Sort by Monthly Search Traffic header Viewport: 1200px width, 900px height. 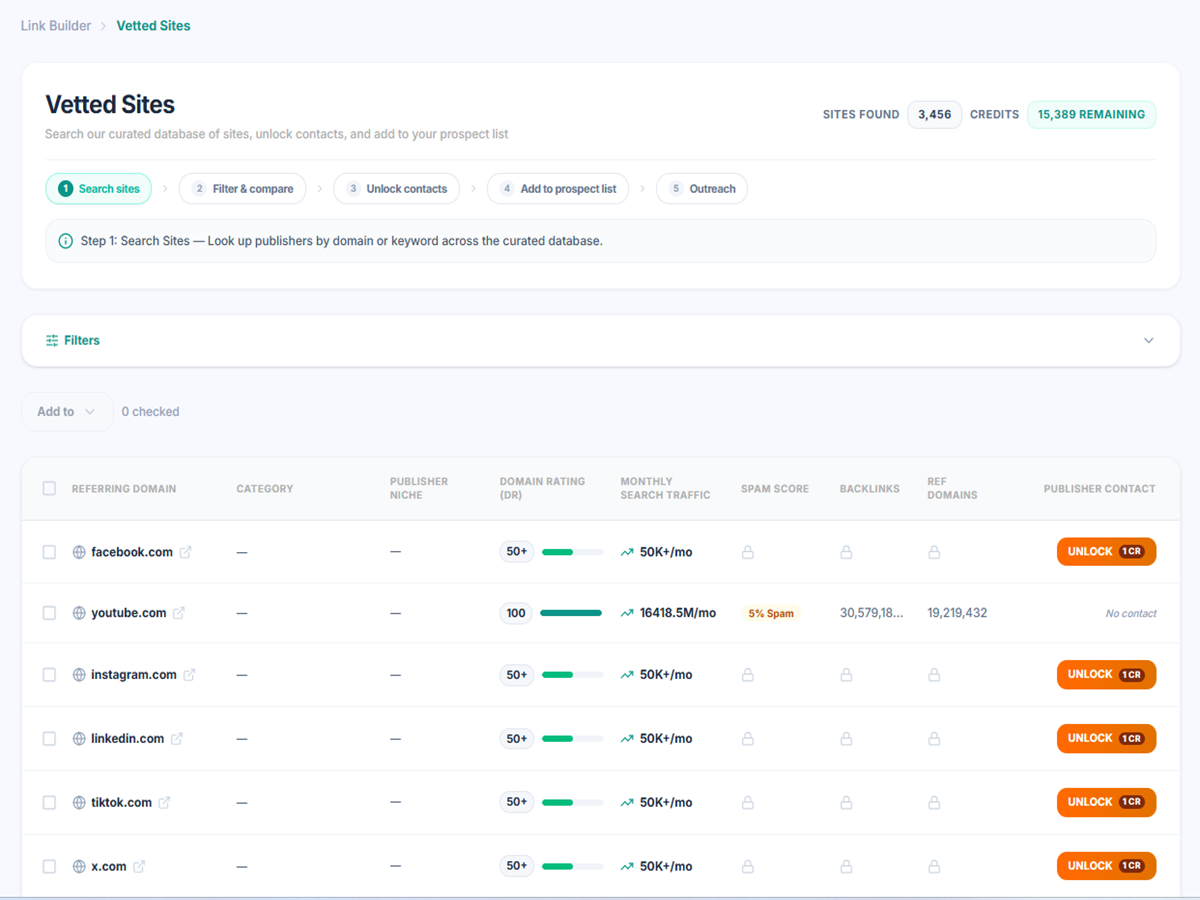[x=665, y=489]
